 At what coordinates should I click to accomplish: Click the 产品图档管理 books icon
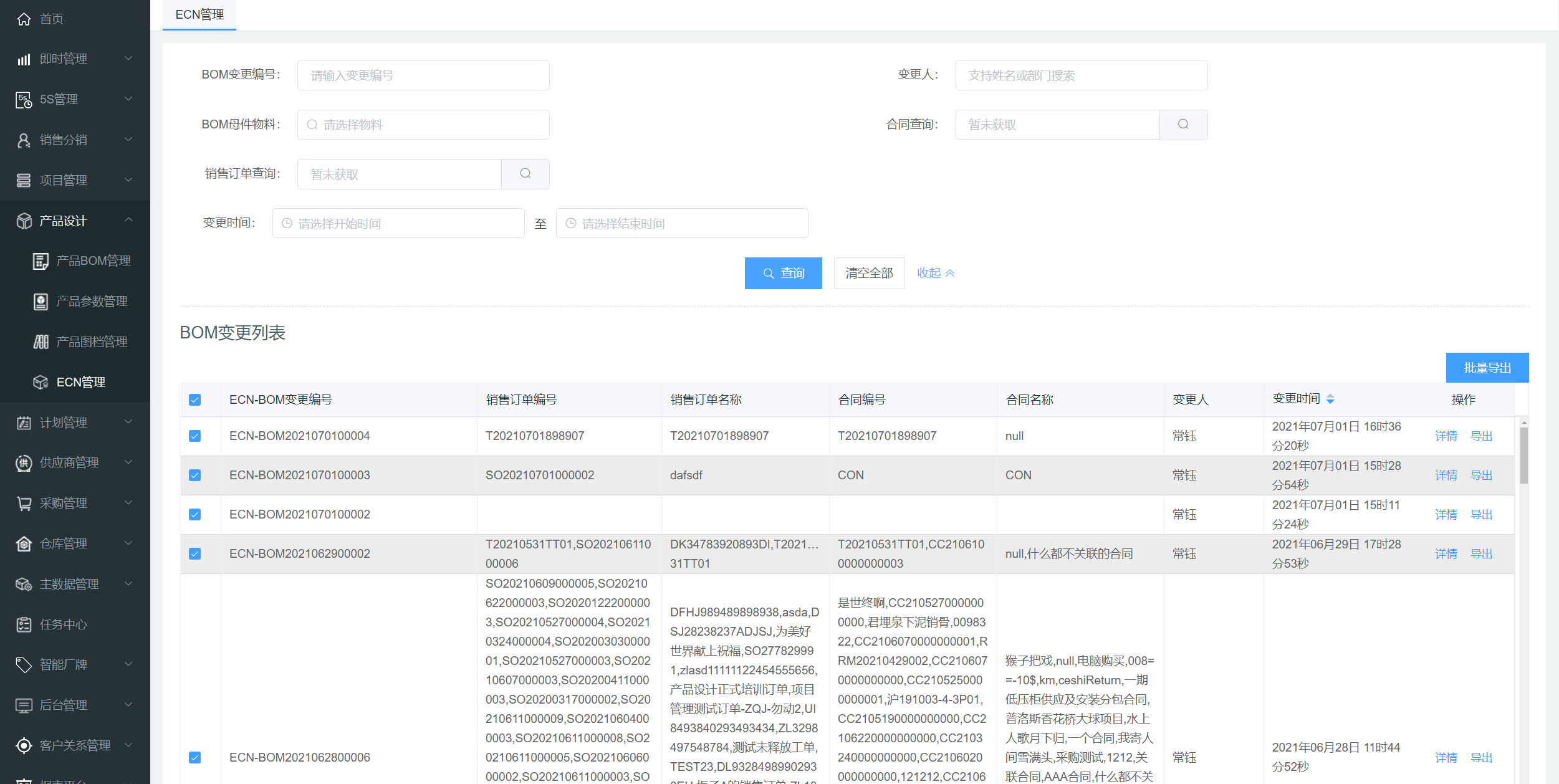pyautogui.click(x=41, y=342)
